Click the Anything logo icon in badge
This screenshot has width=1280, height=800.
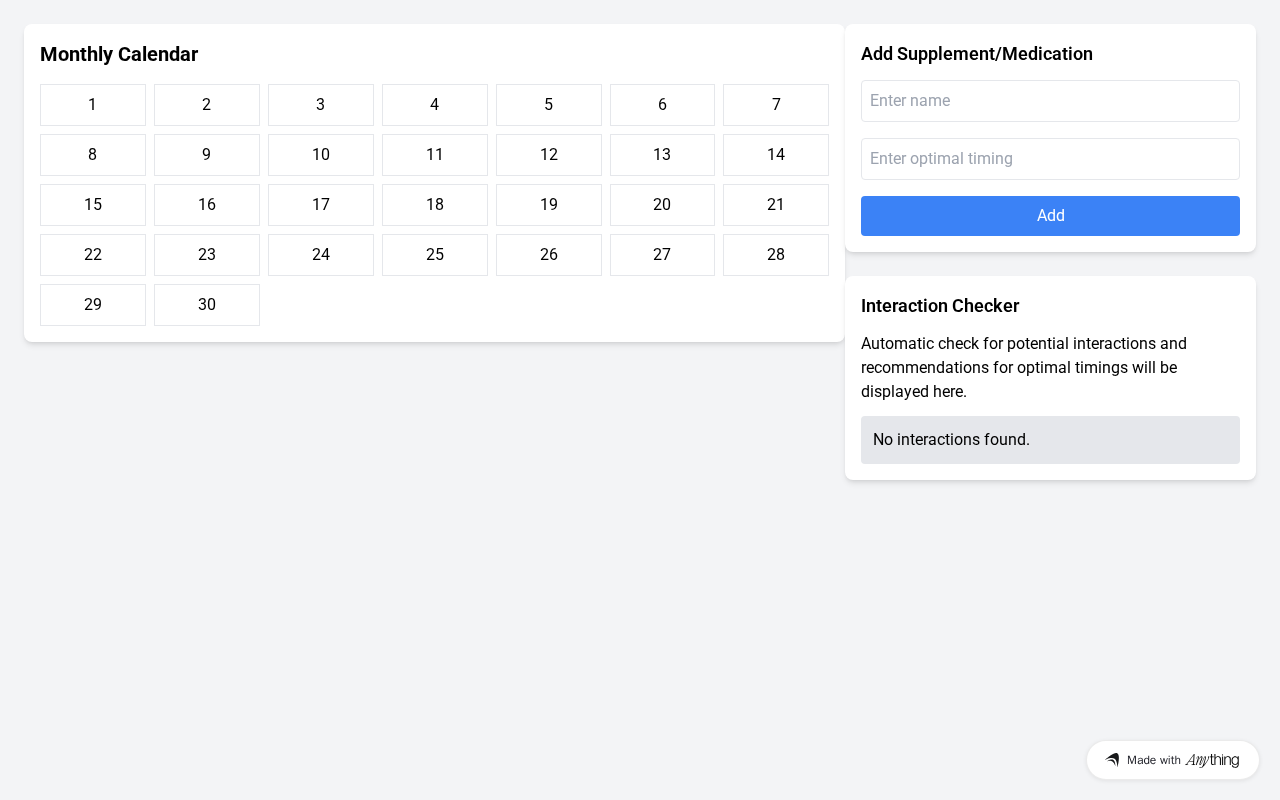(1112, 760)
